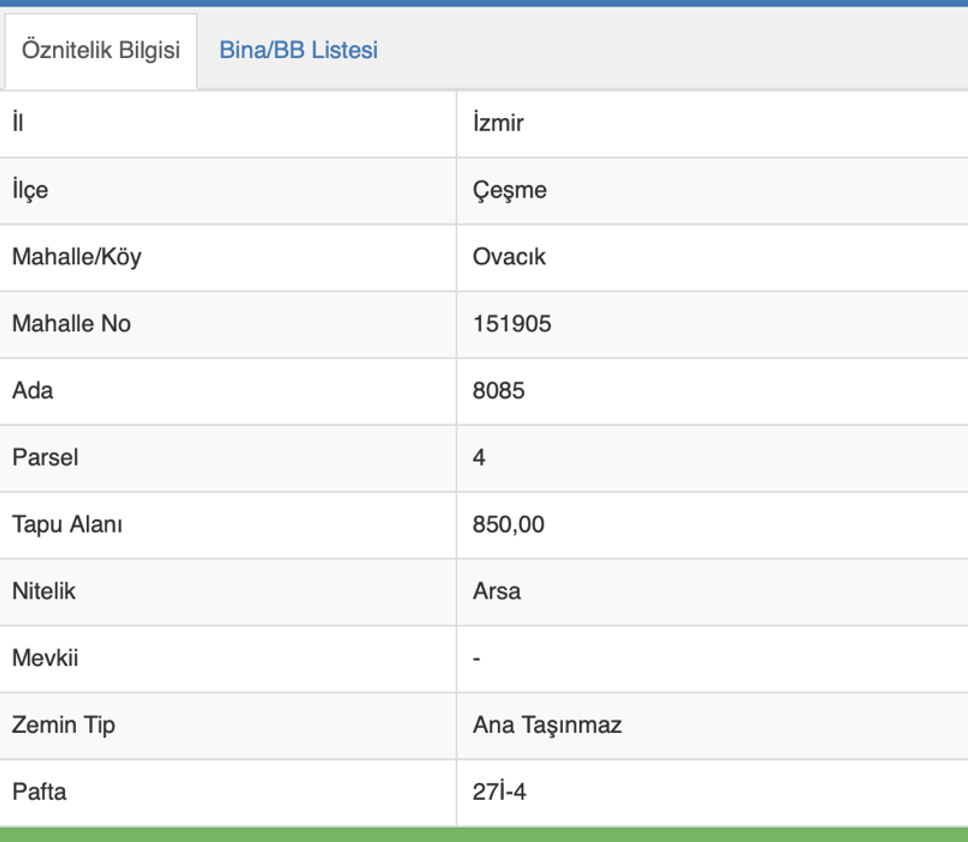Click the Tapu Alanı label
Screen dimensions: 968x842
[x=67, y=525]
